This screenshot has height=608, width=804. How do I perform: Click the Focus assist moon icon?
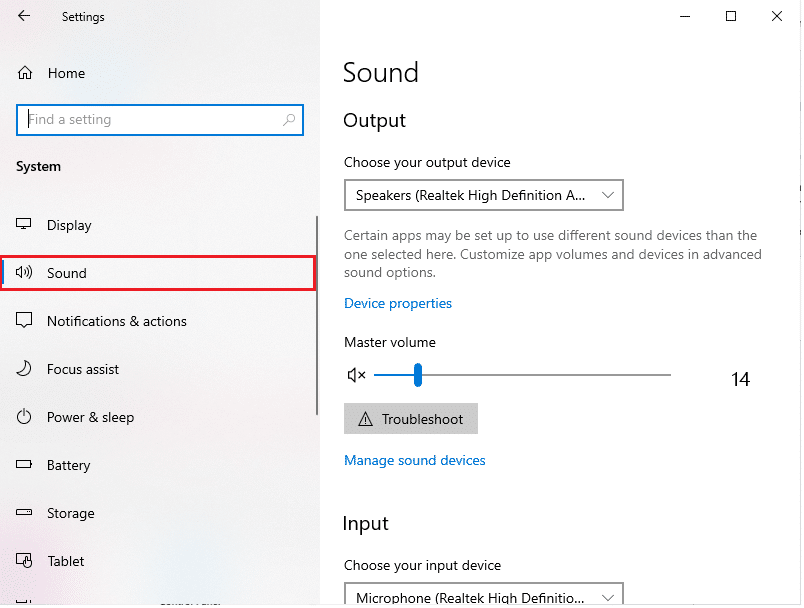(25, 369)
